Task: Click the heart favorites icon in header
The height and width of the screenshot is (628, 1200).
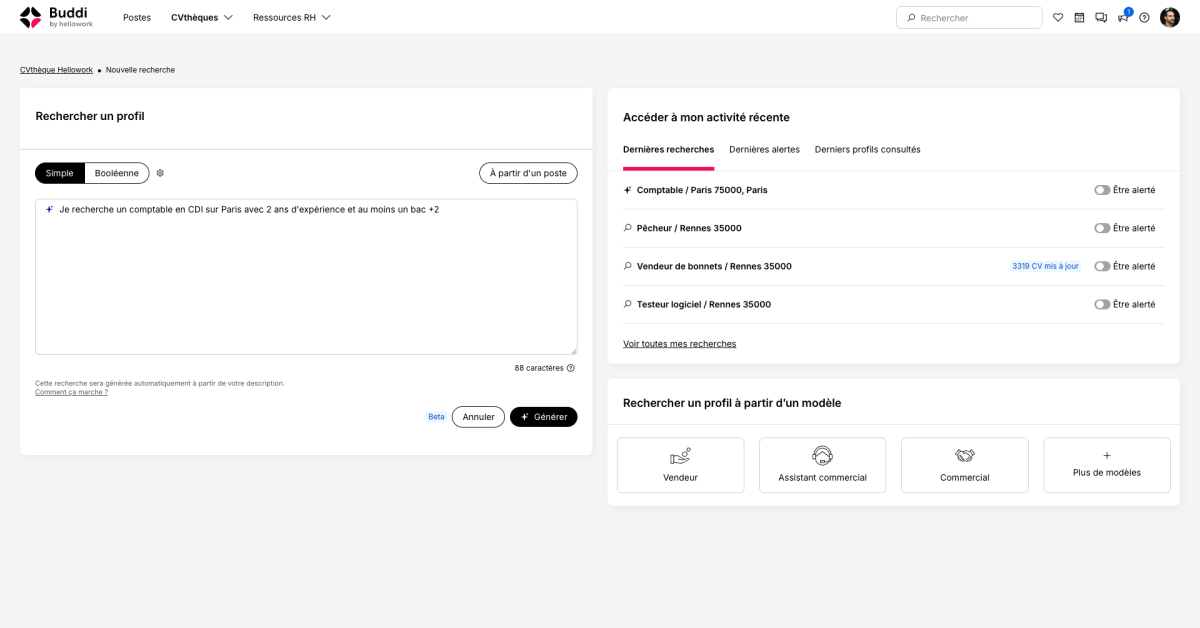Action: [x=1058, y=17]
